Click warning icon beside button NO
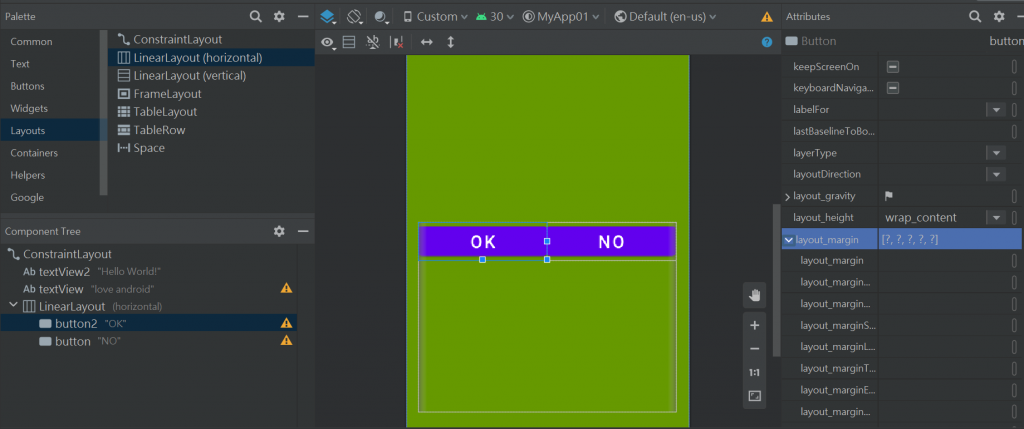This screenshot has height=429, width=1024. [x=286, y=340]
